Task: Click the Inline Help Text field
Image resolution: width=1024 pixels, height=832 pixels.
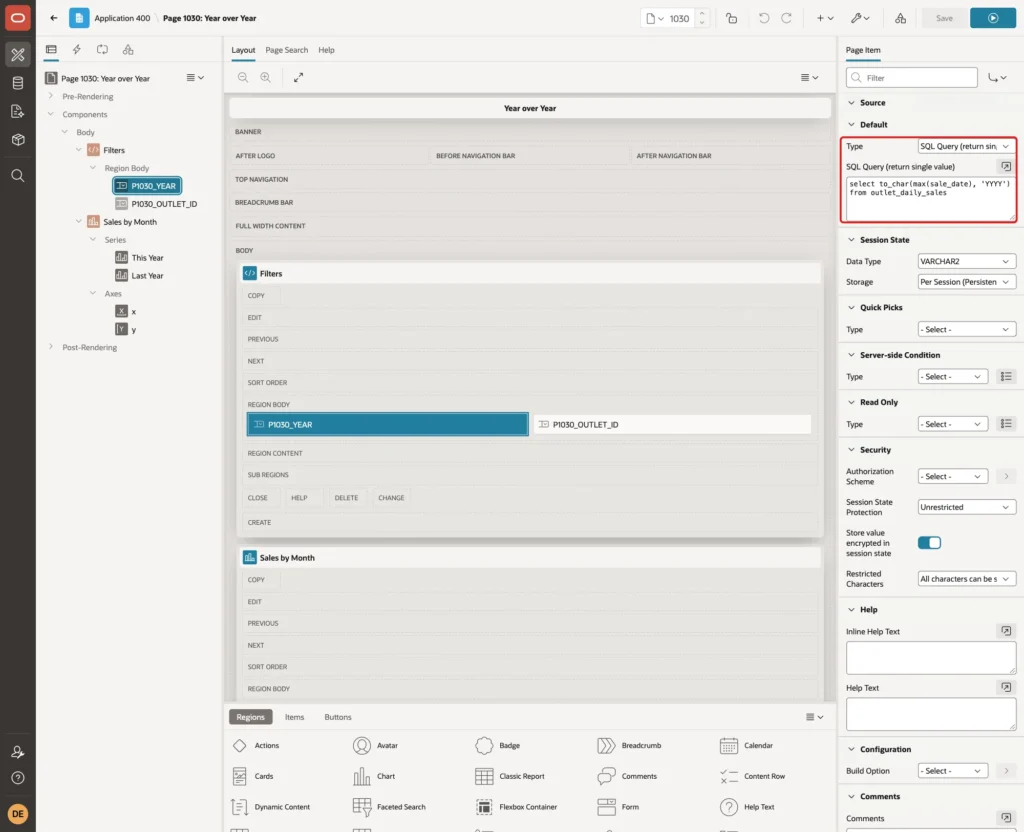Action: 931,658
